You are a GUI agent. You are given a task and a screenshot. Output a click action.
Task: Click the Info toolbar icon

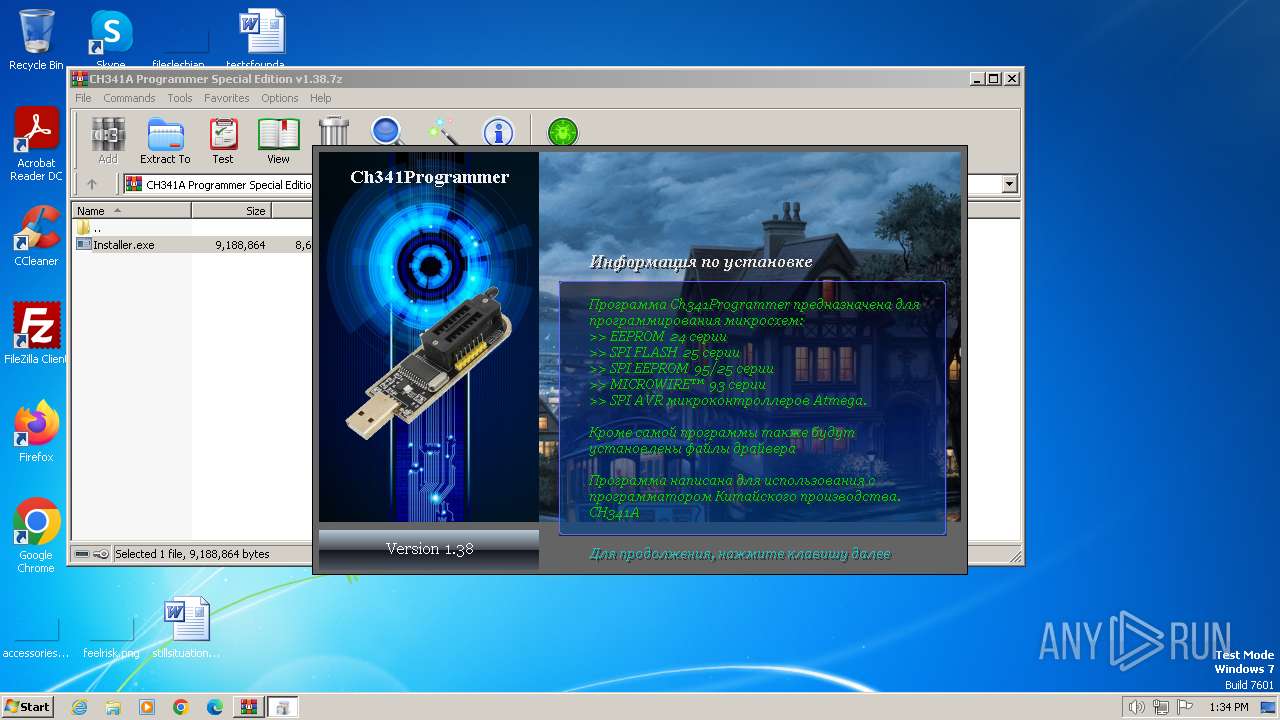tap(497, 131)
